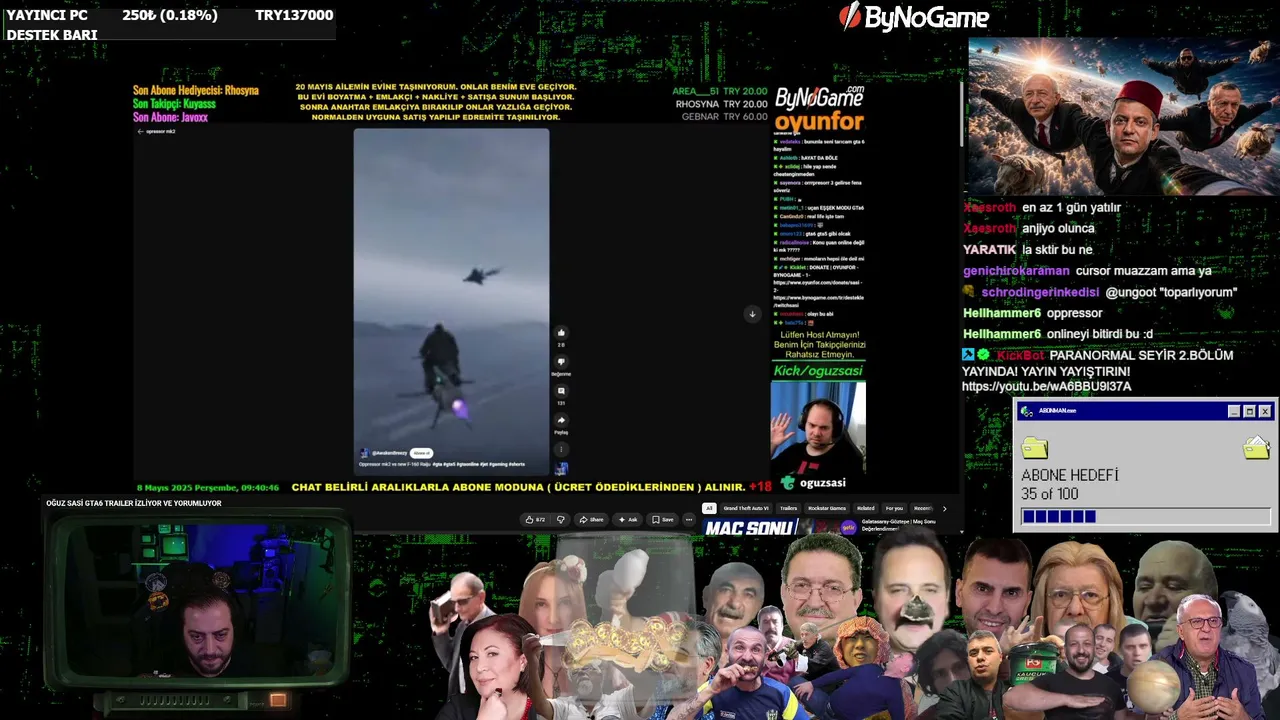Viewport: 1280px width, 720px height.
Task: Select the 'Grand Theft Auto VI' chip
Action: pos(745,508)
